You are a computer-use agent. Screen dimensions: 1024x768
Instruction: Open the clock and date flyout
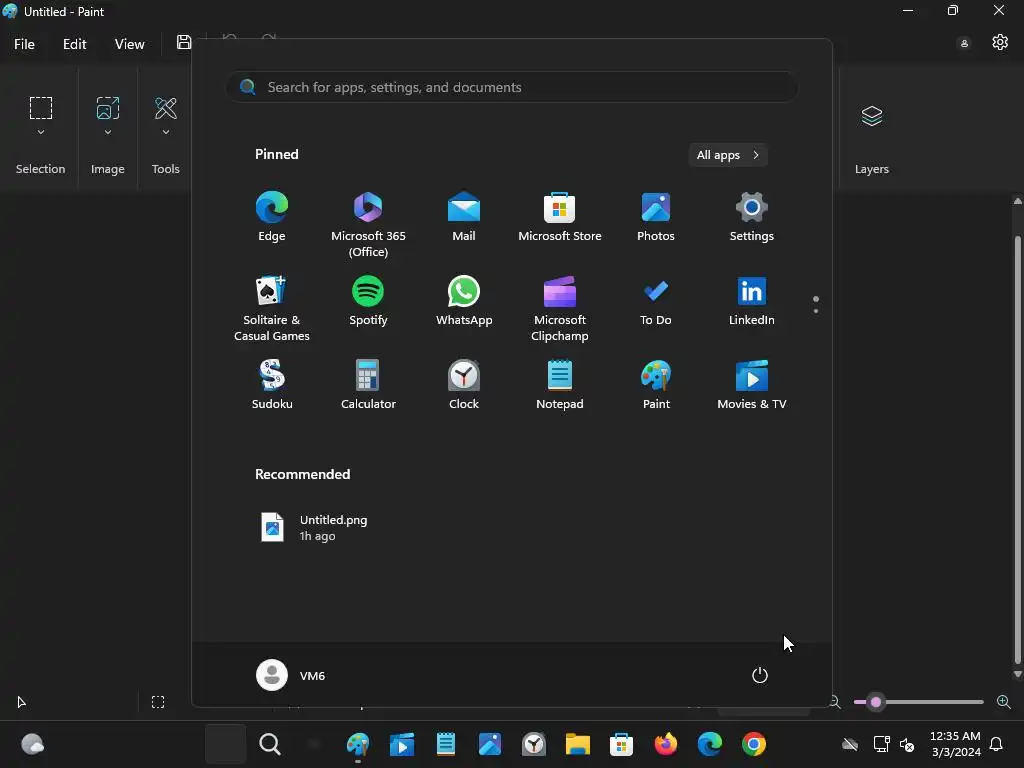(955, 744)
